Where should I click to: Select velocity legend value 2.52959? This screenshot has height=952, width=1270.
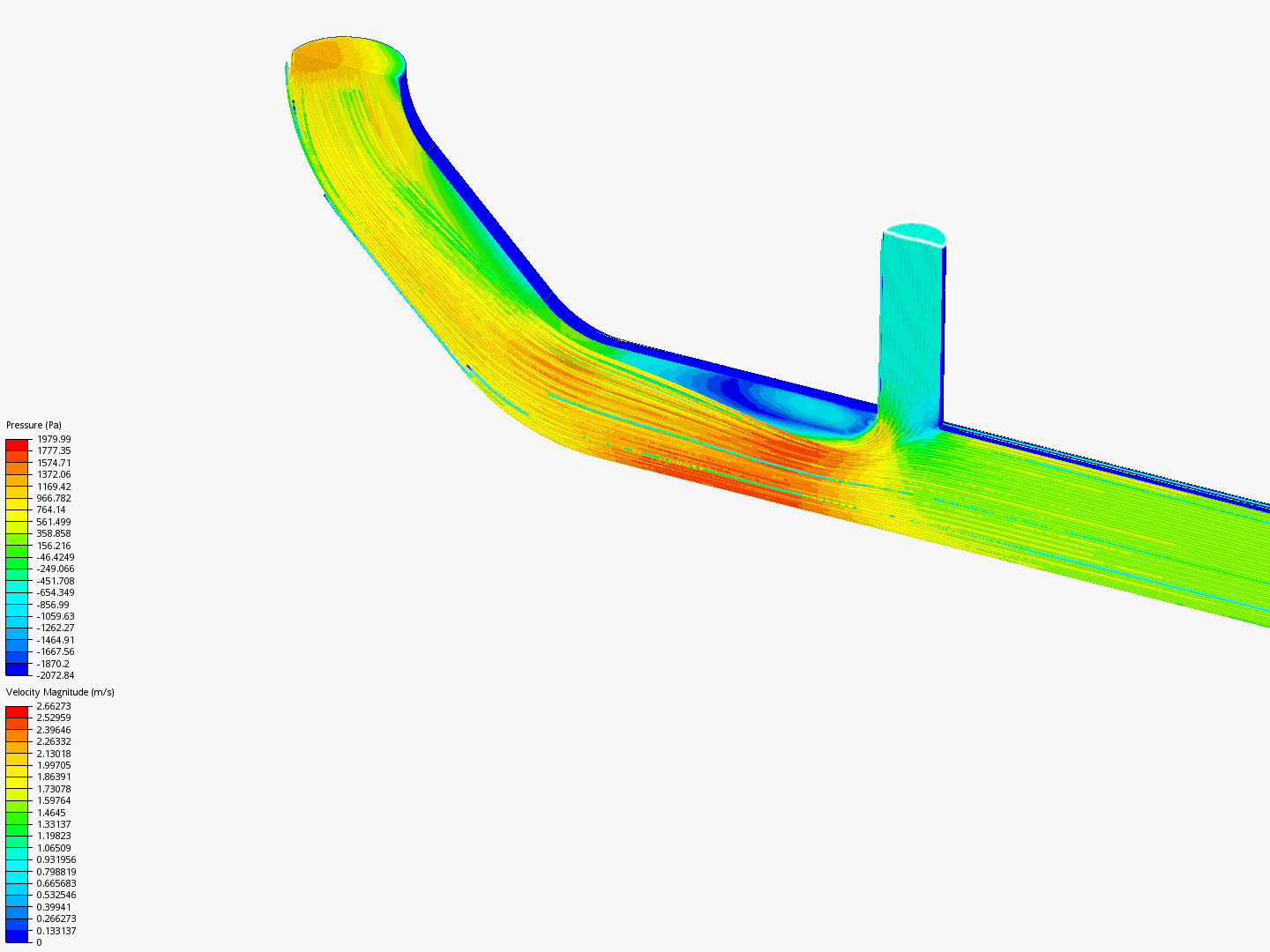tap(54, 718)
